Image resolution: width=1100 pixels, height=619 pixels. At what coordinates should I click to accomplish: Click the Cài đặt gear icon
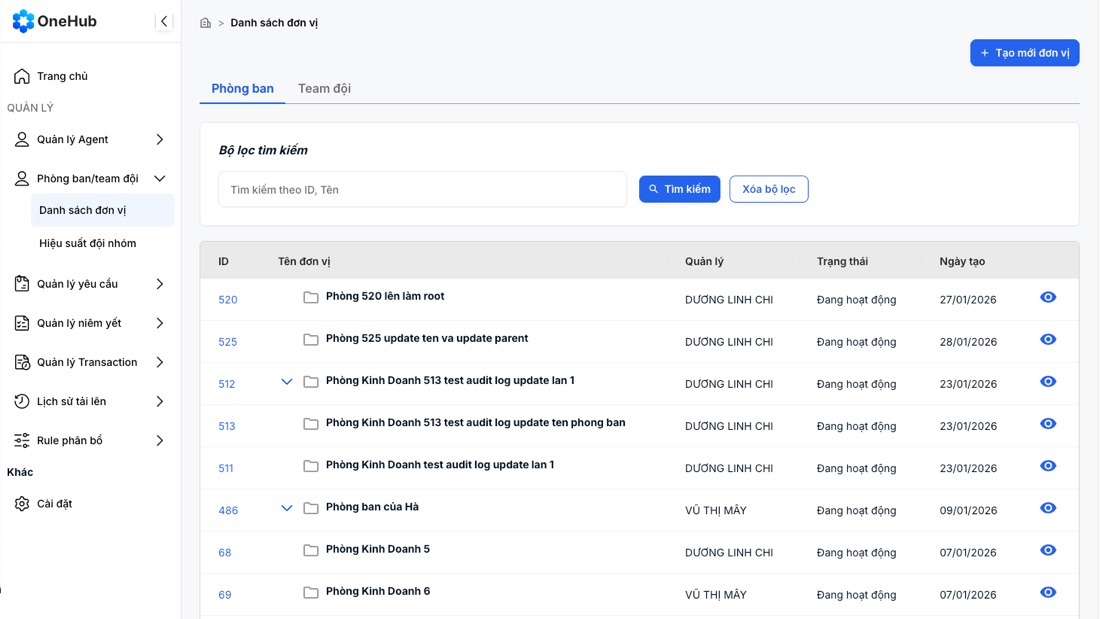click(22, 503)
